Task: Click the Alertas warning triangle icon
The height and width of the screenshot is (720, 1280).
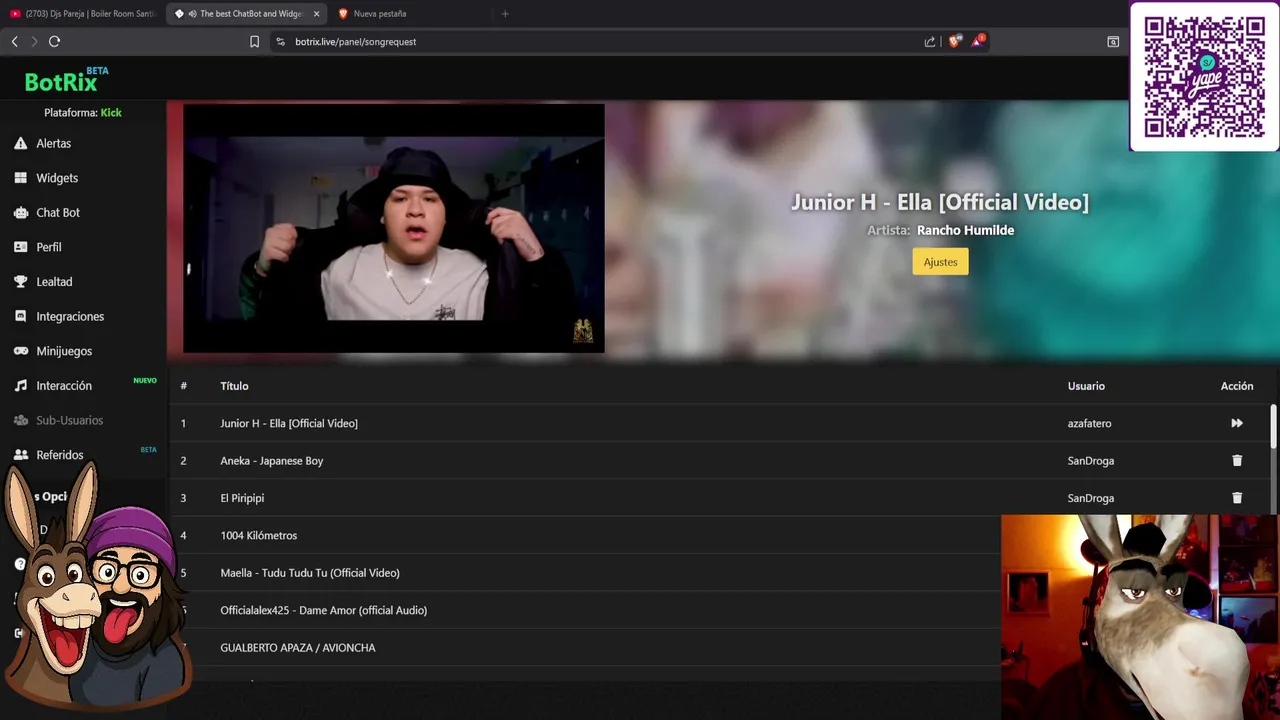Action: click(x=20, y=143)
